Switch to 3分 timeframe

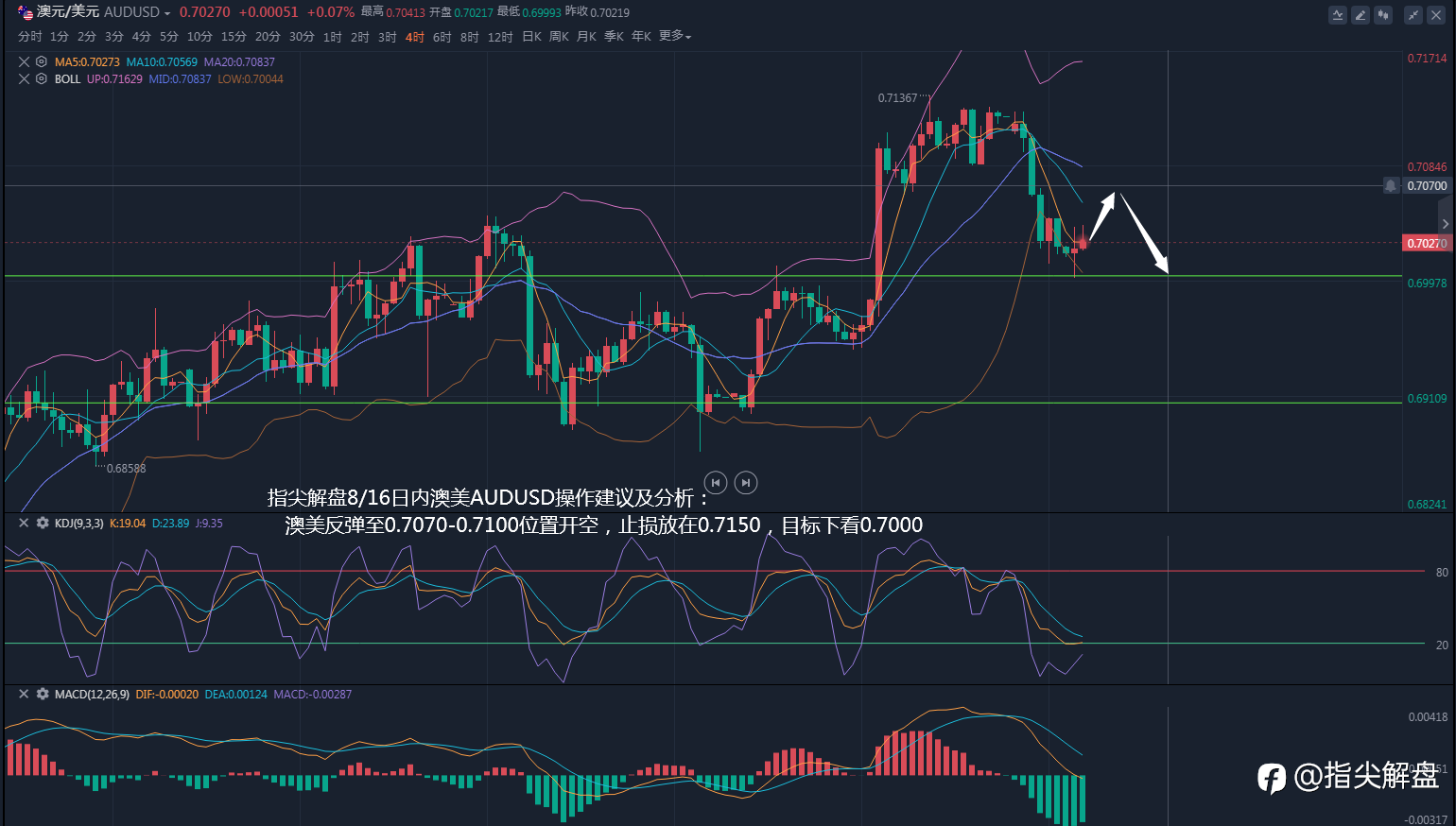[114, 36]
